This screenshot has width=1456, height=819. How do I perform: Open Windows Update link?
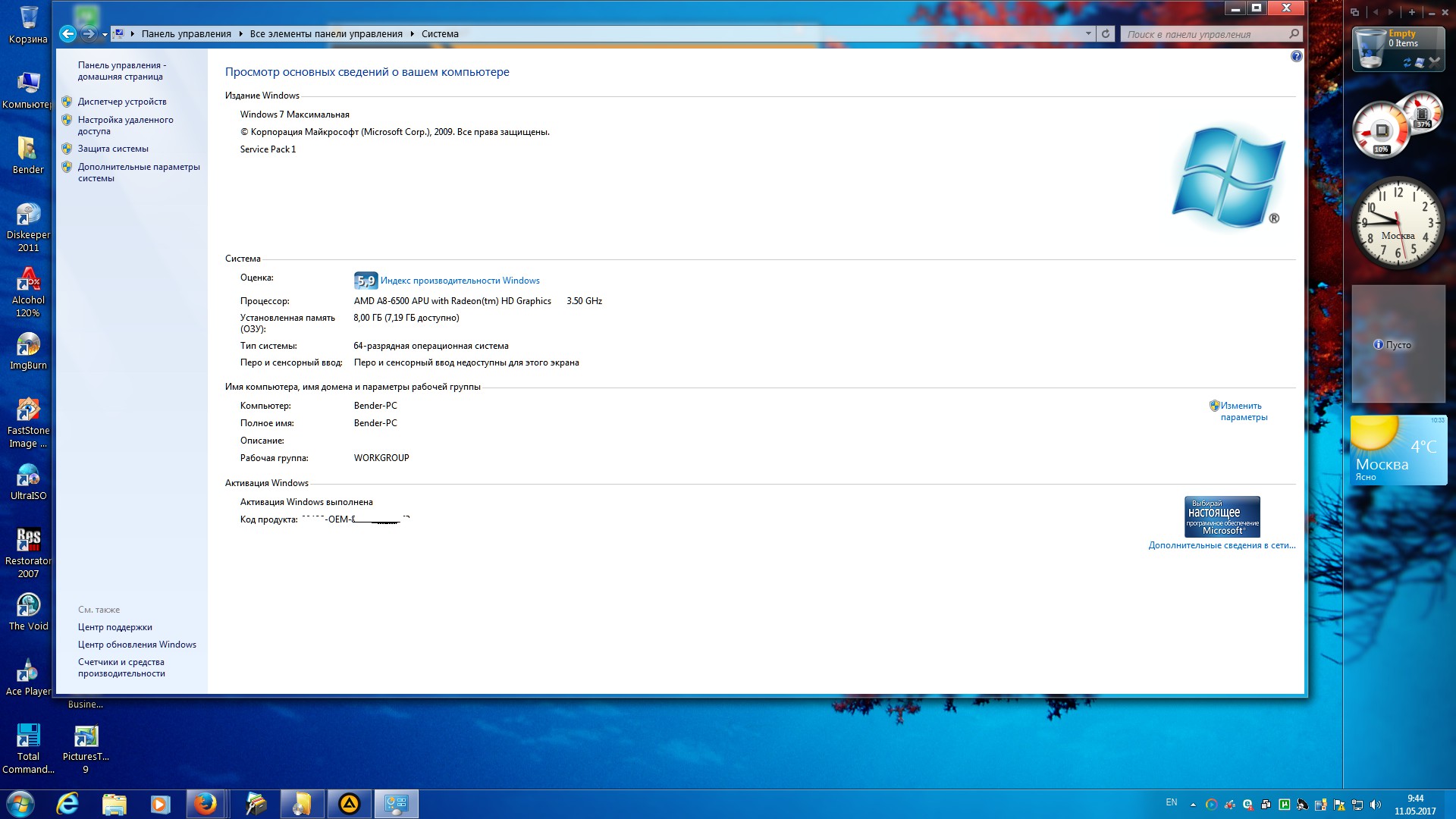(137, 645)
